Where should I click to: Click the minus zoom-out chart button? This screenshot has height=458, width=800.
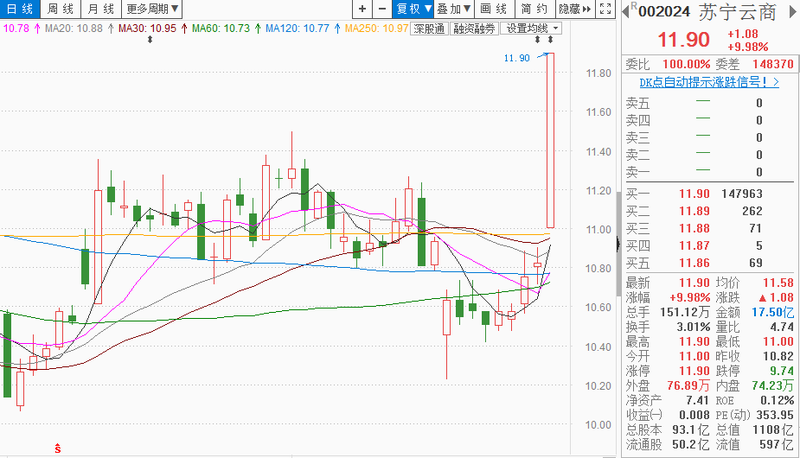(x=380, y=8)
